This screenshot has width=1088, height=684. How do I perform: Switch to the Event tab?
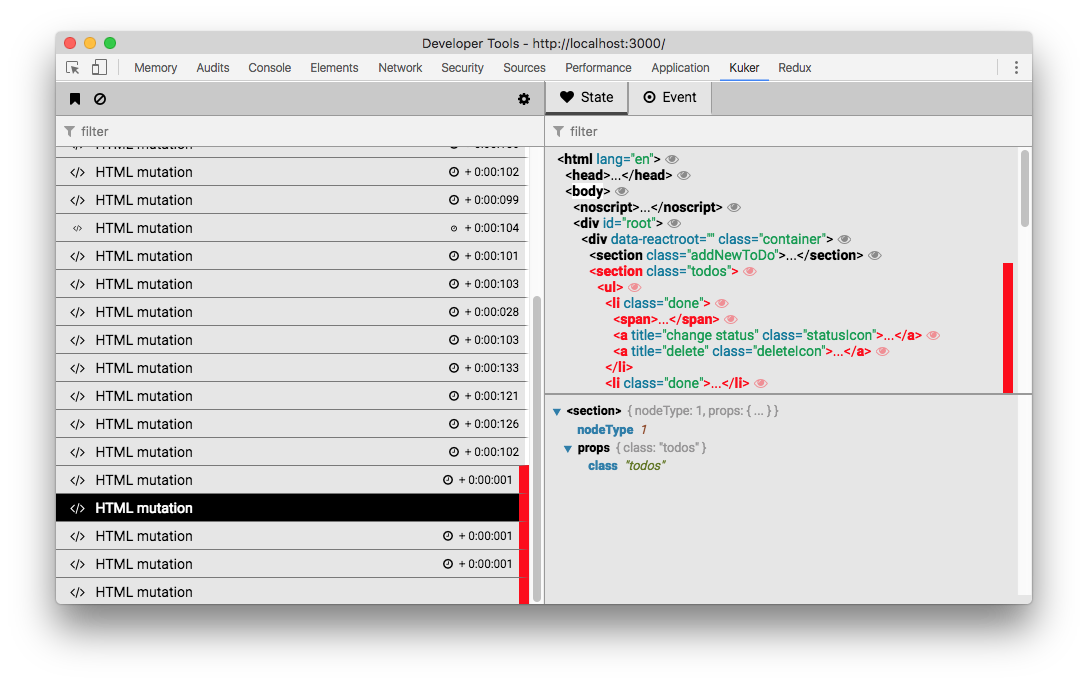[670, 97]
